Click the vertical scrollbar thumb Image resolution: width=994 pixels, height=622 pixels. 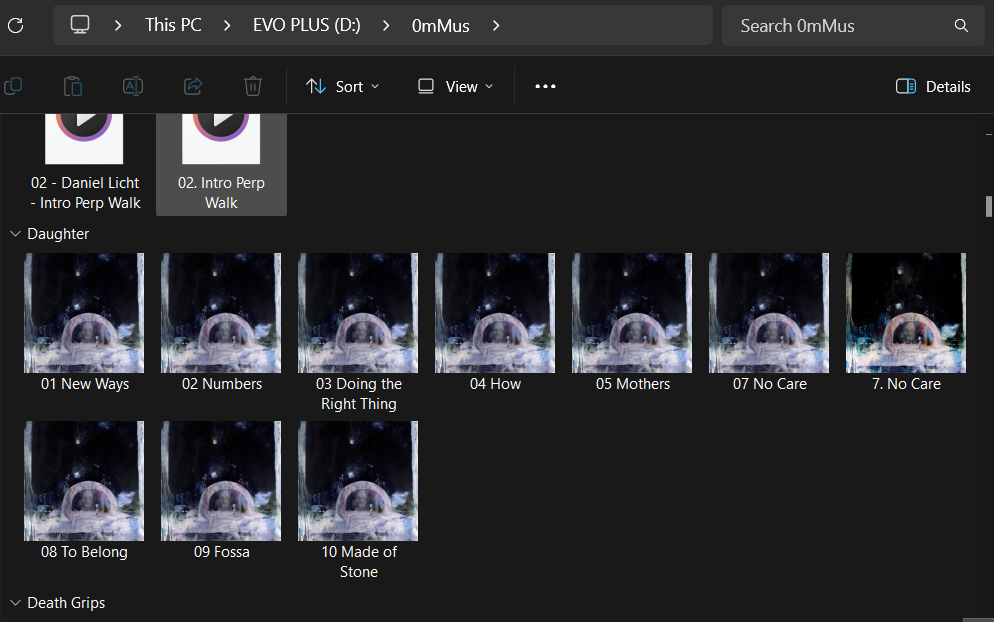tap(988, 207)
